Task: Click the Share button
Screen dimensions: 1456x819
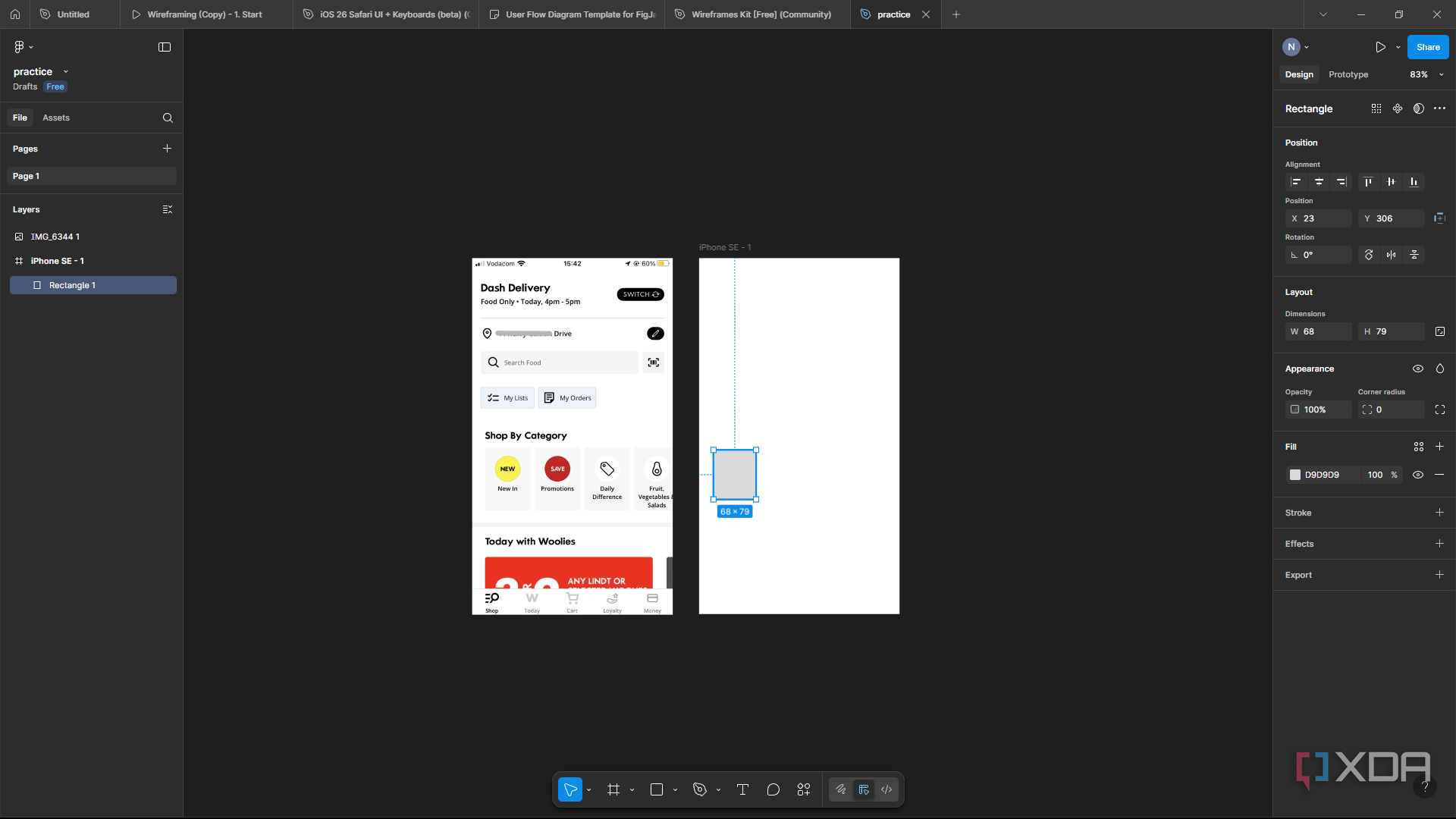Action: [x=1428, y=47]
